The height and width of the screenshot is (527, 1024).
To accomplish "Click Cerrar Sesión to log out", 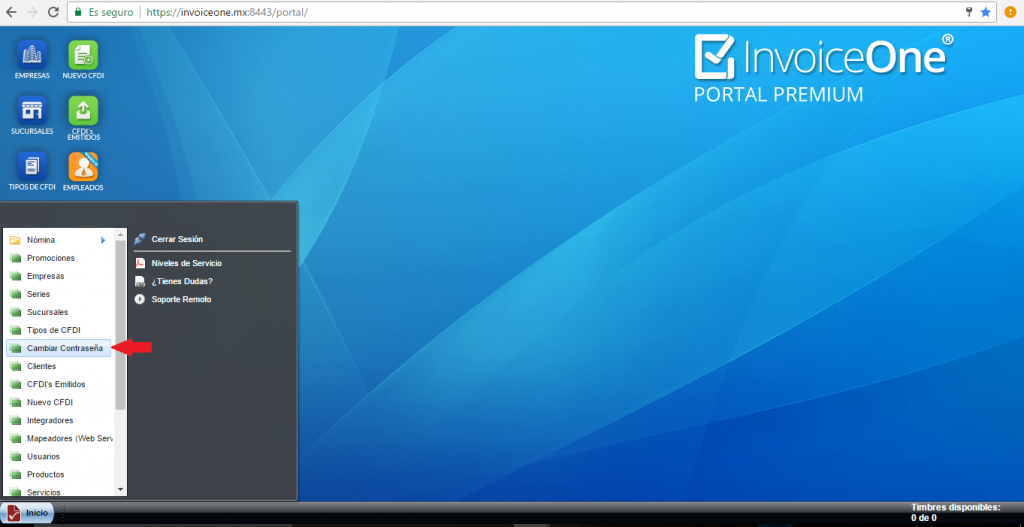I will 177,239.
